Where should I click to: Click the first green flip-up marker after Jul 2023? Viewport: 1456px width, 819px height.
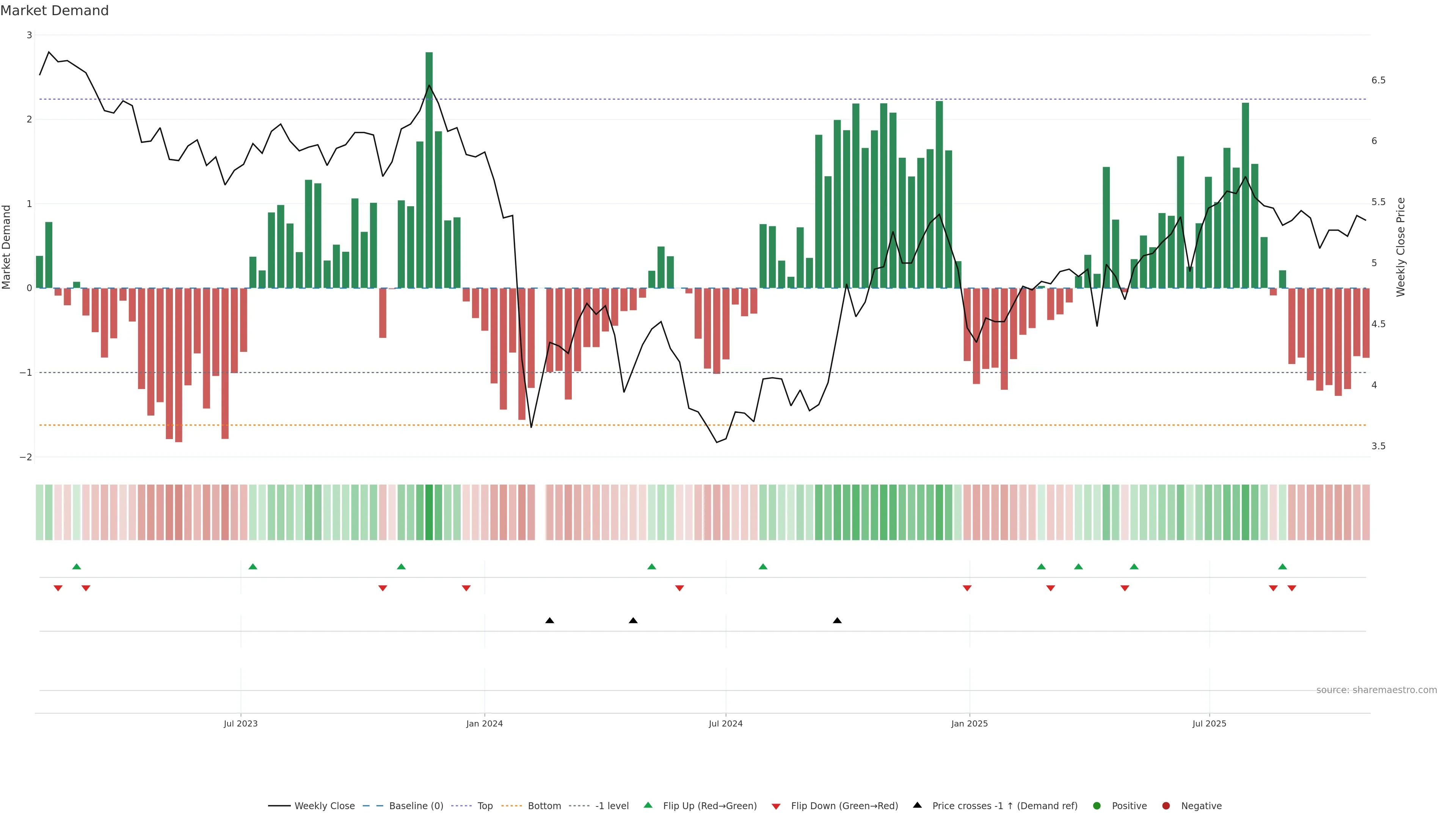[x=253, y=566]
